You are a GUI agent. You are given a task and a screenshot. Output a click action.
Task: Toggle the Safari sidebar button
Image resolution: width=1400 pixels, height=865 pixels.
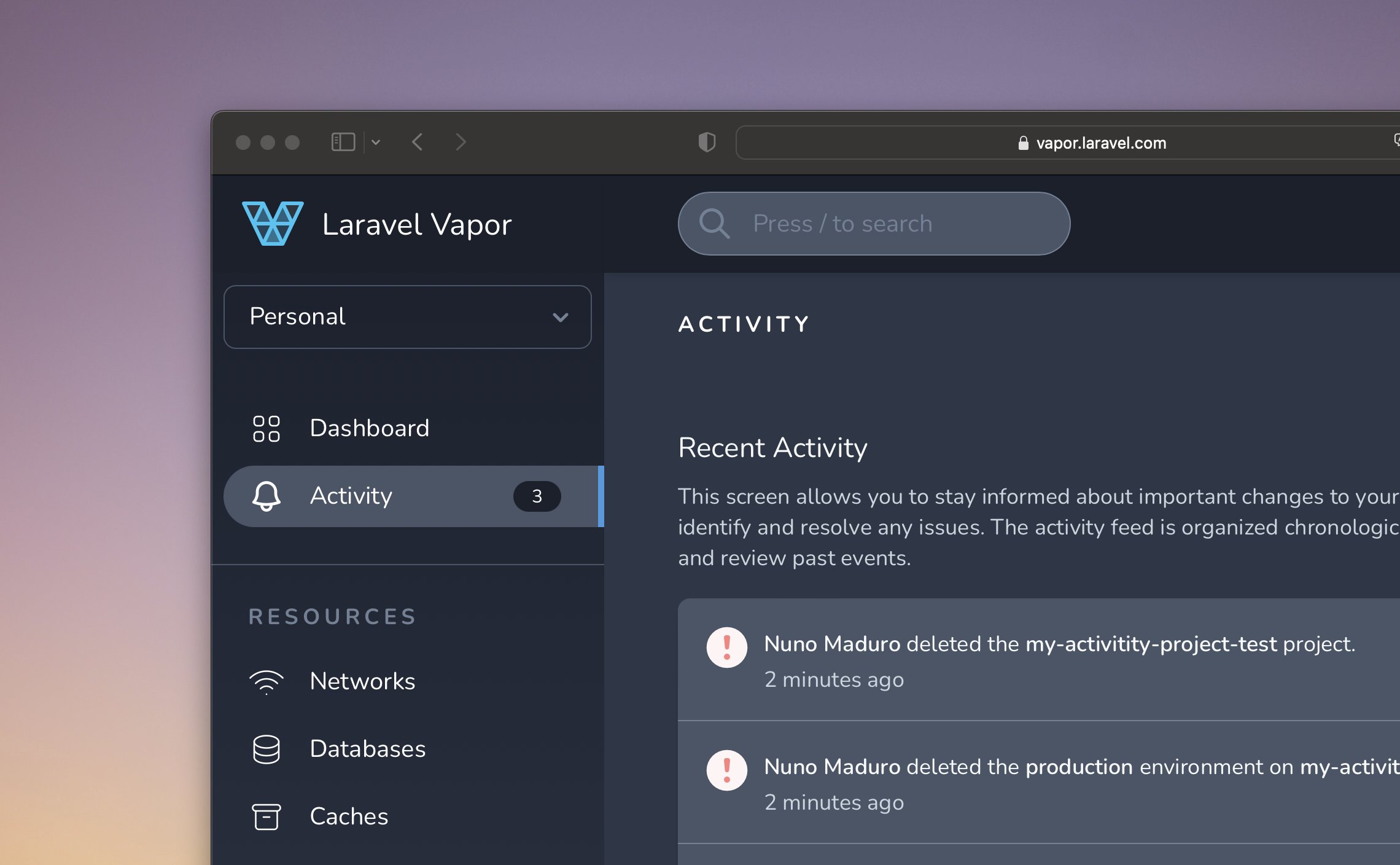click(x=343, y=143)
